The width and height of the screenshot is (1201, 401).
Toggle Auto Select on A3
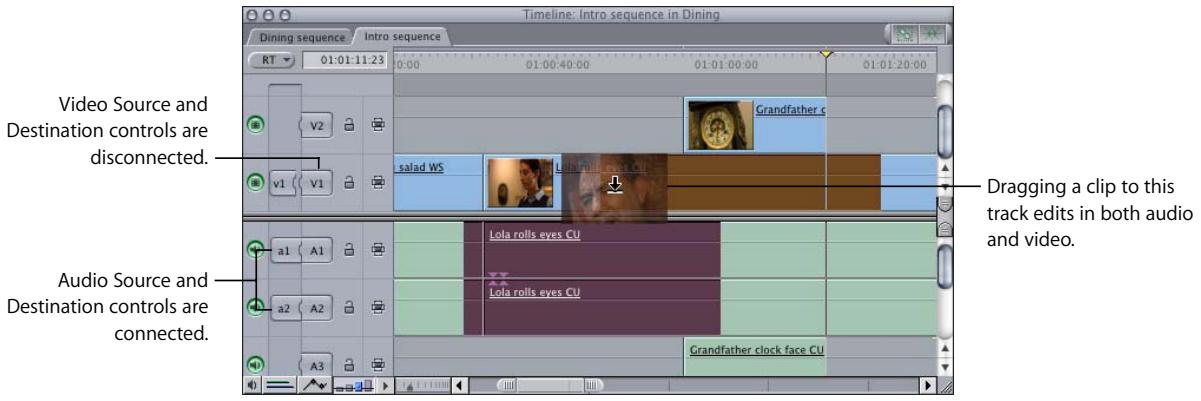[378, 364]
